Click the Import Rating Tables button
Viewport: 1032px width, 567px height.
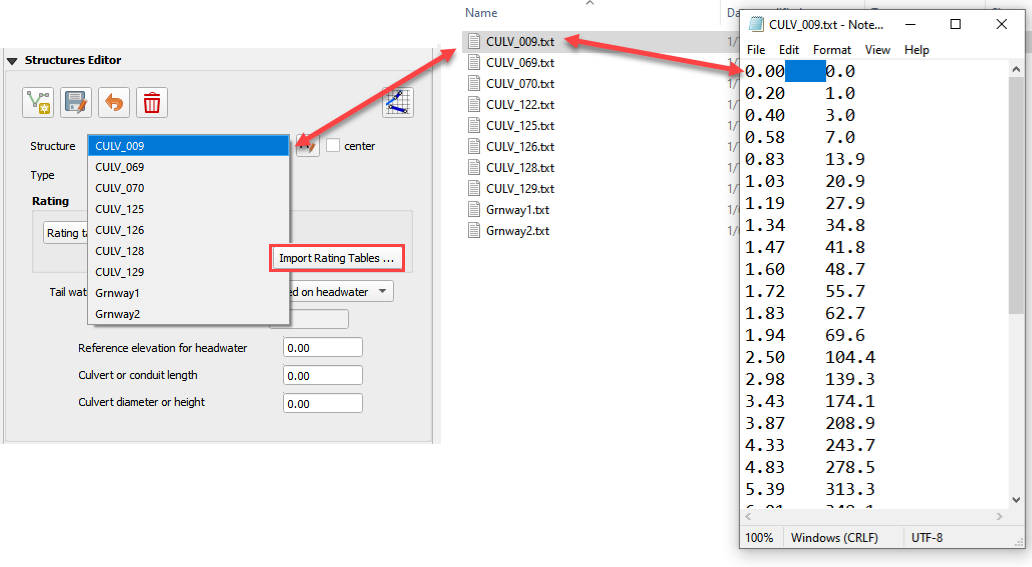pos(337,258)
